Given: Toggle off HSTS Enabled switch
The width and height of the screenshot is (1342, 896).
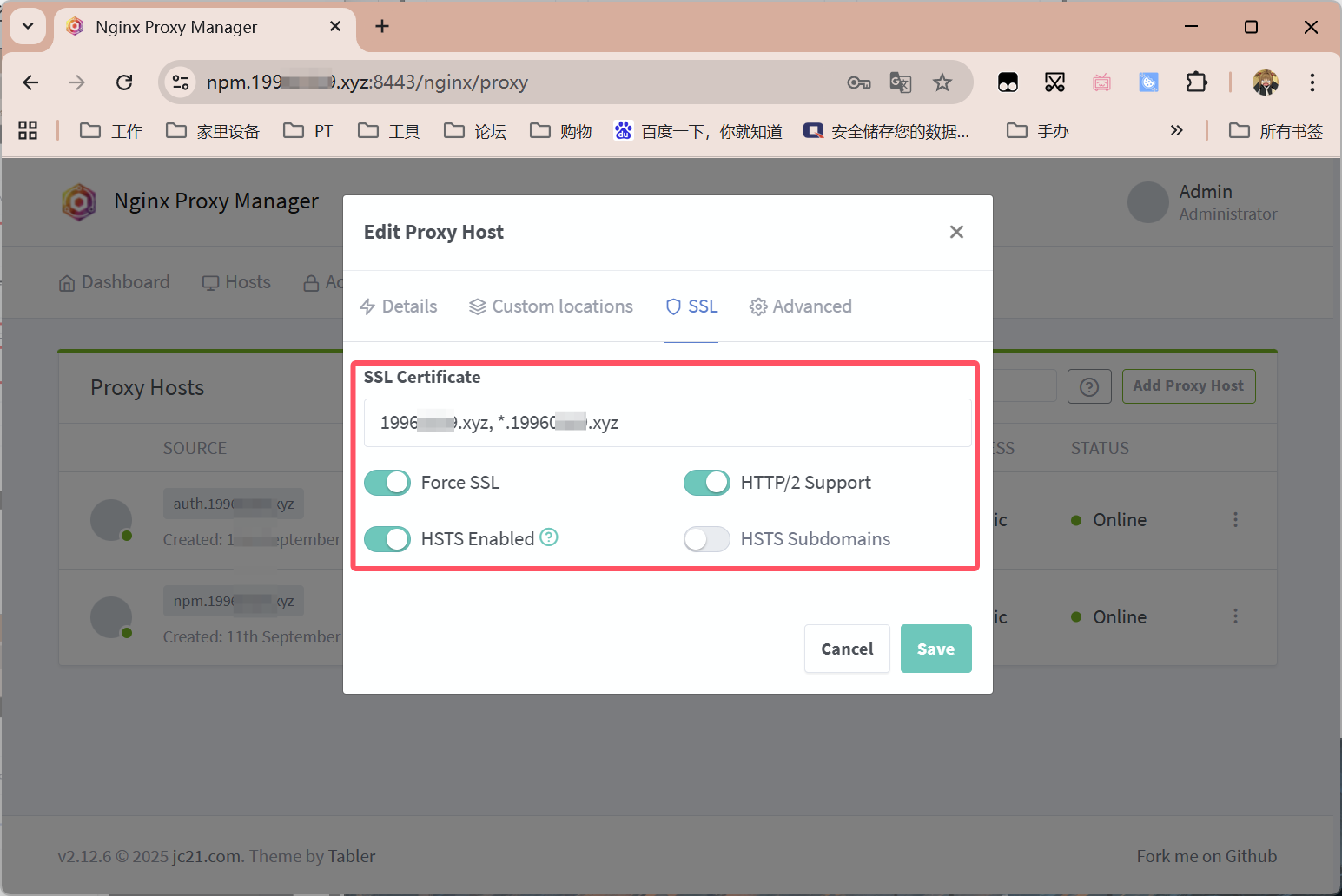Looking at the screenshot, I should (x=387, y=539).
